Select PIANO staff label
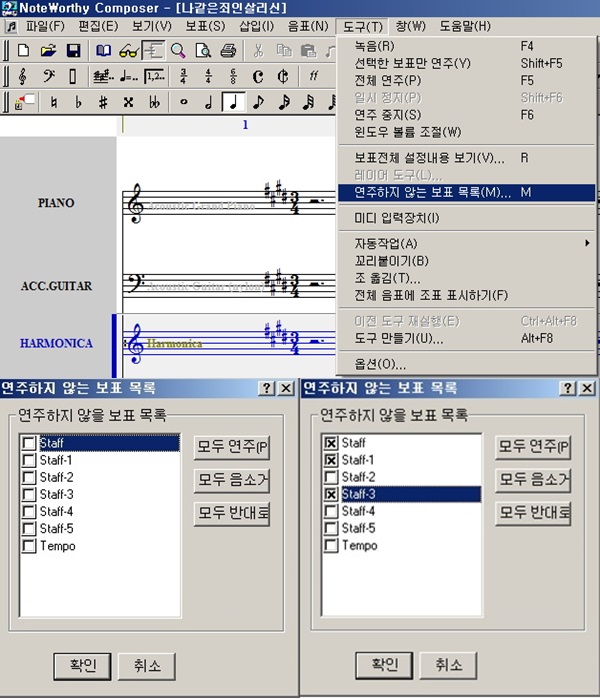The height and width of the screenshot is (699, 600). pyautogui.click(x=56, y=203)
